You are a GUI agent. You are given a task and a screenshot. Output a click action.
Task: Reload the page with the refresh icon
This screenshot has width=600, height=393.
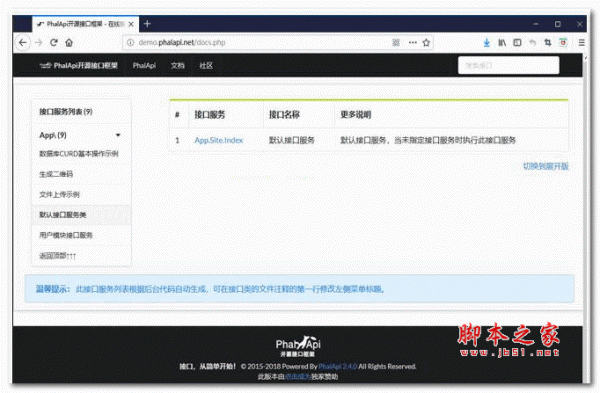tap(54, 42)
